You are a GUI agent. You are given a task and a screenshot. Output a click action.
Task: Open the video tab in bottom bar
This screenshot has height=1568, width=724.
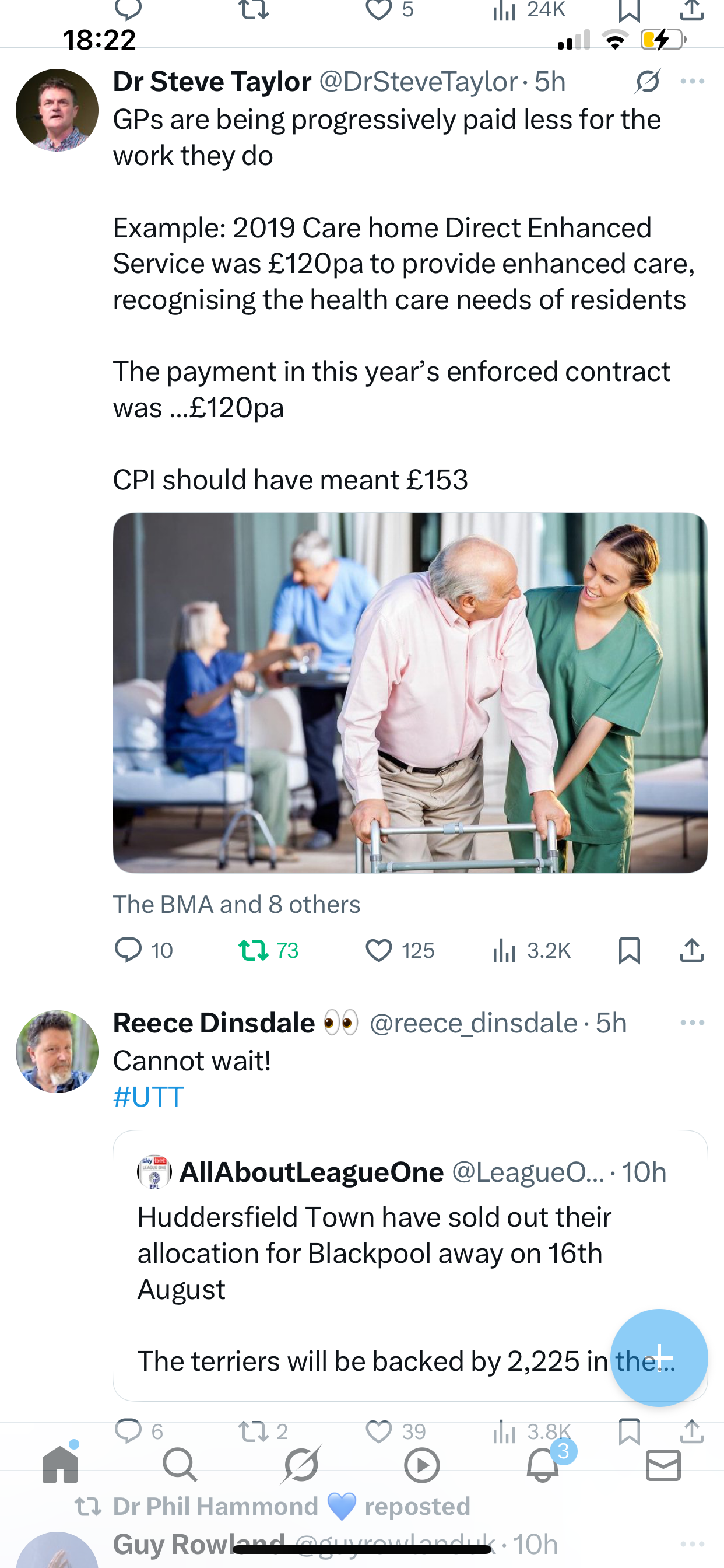coord(421,1465)
